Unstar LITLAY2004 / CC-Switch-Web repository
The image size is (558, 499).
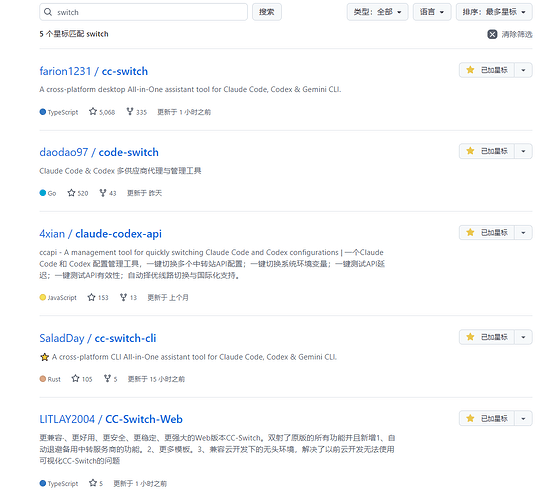[486, 419]
